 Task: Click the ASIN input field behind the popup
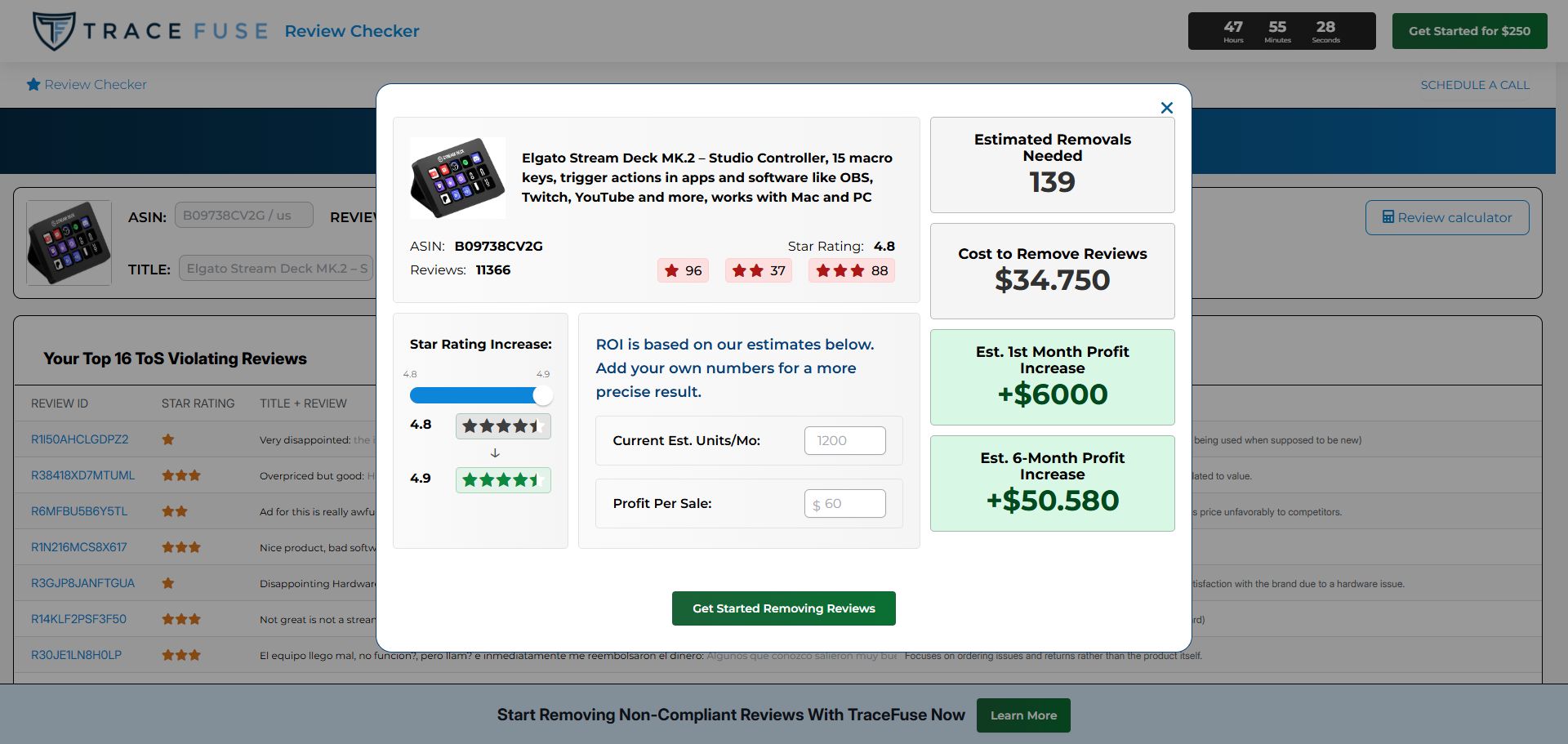(243, 216)
